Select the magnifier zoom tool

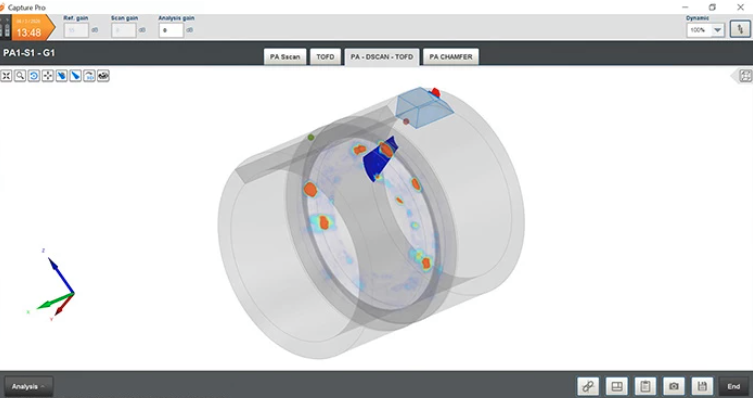[20, 76]
